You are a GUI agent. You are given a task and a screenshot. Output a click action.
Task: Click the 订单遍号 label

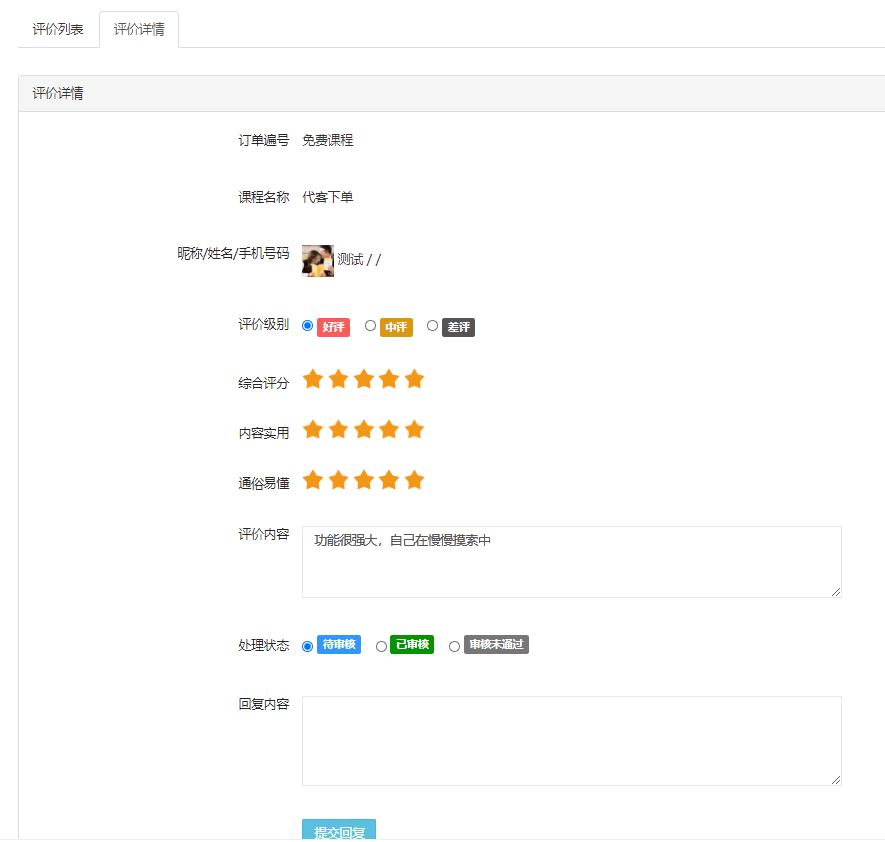point(264,141)
